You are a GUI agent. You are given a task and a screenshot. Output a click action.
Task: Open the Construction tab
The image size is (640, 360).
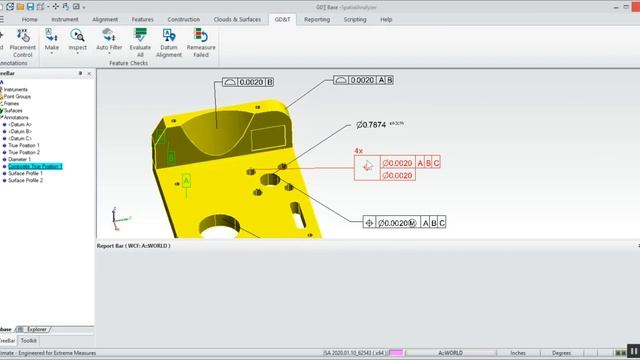[184, 19]
